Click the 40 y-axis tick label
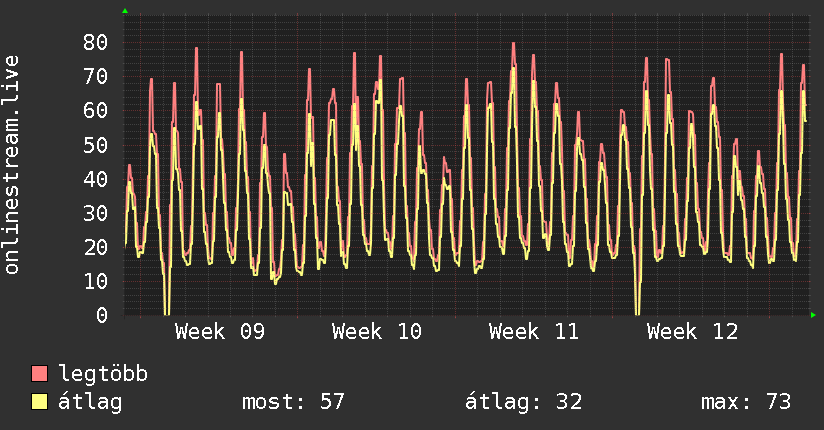The image size is (824, 430). coord(96,179)
